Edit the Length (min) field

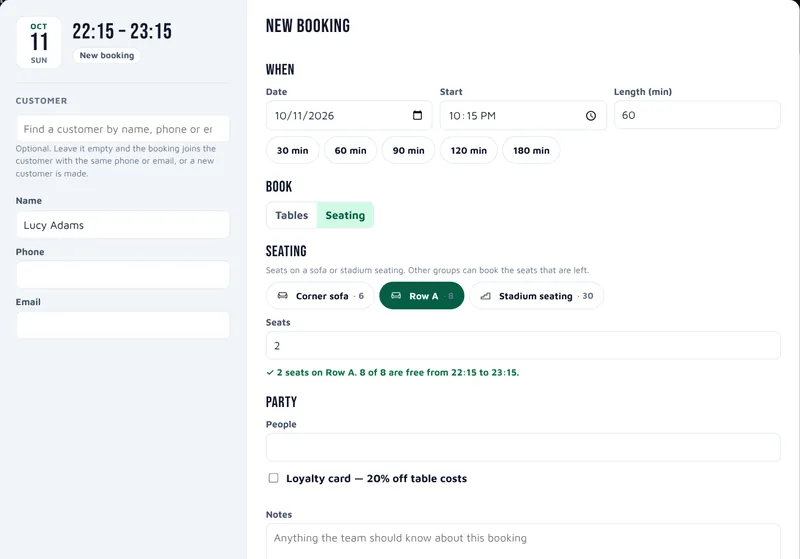[x=697, y=115]
